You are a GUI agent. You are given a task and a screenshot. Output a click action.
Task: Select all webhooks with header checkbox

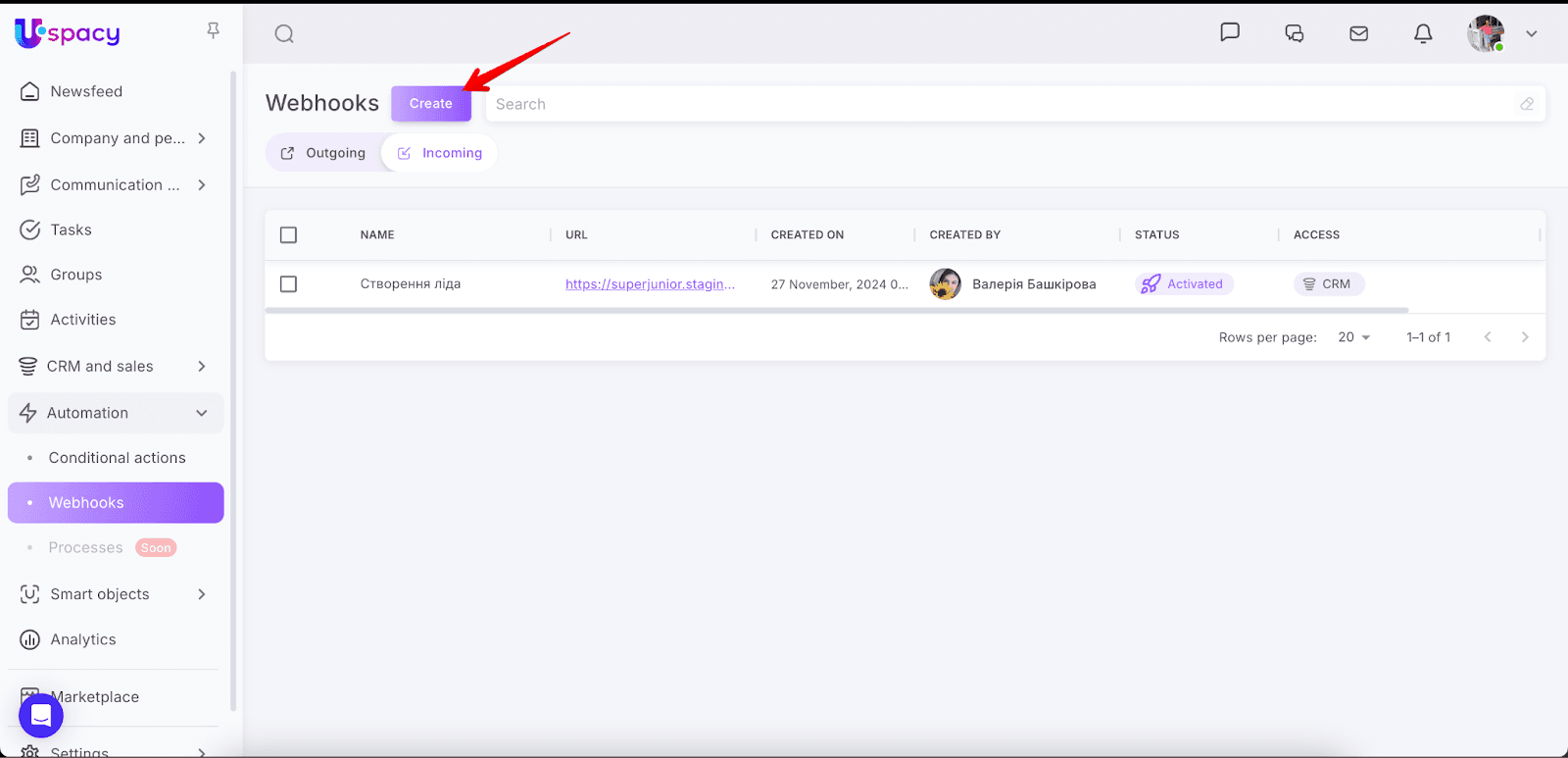pyautogui.click(x=288, y=235)
